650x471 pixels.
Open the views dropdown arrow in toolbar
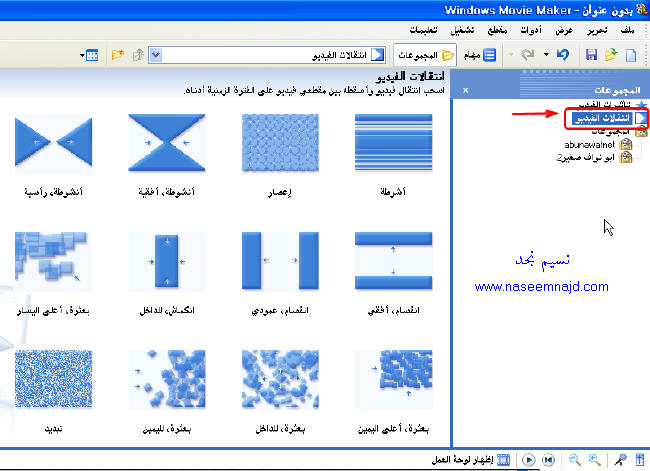101,54
